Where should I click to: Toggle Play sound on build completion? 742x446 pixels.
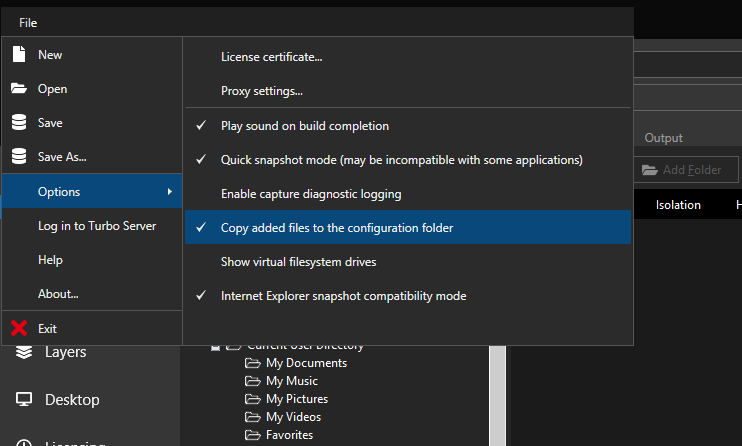[304, 126]
